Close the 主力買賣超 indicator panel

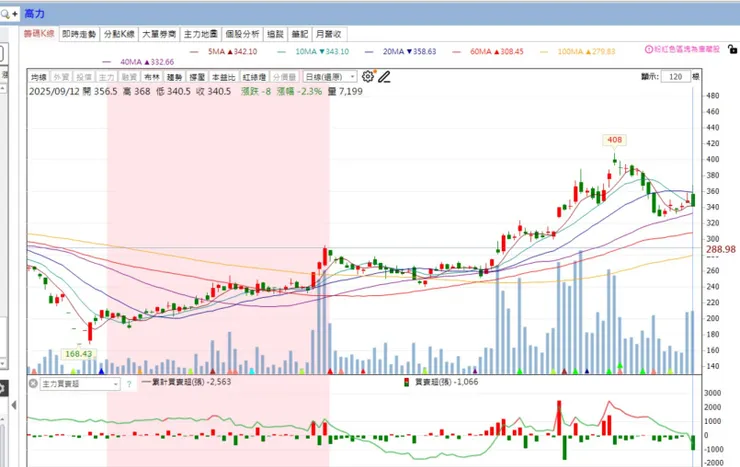(x=33, y=384)
